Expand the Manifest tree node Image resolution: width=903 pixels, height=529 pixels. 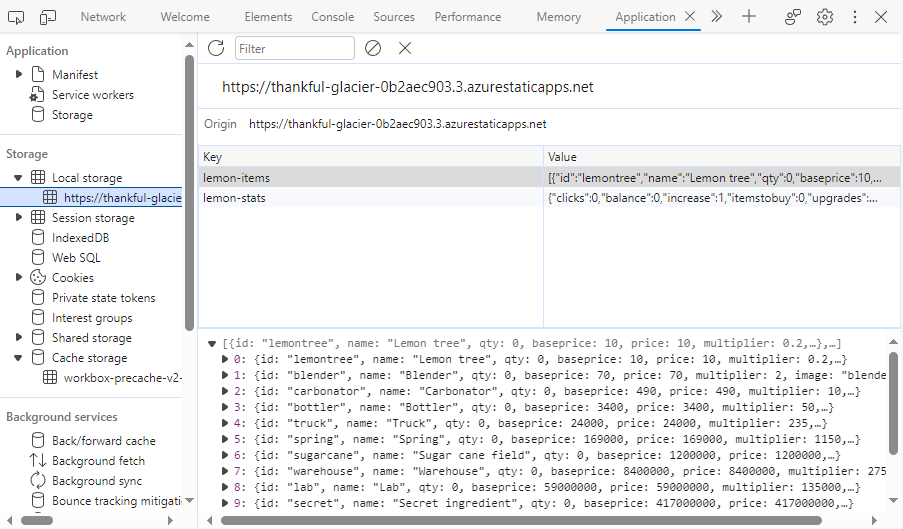click(18, 74)
